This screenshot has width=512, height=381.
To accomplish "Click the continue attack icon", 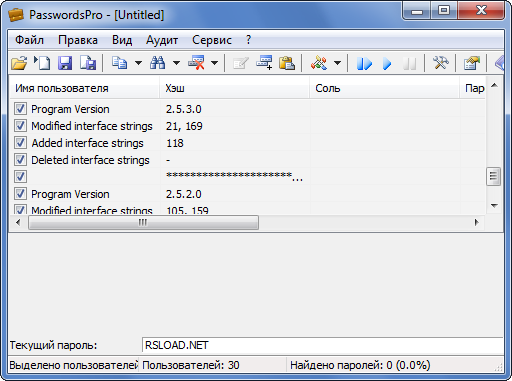I will [364, 63].
